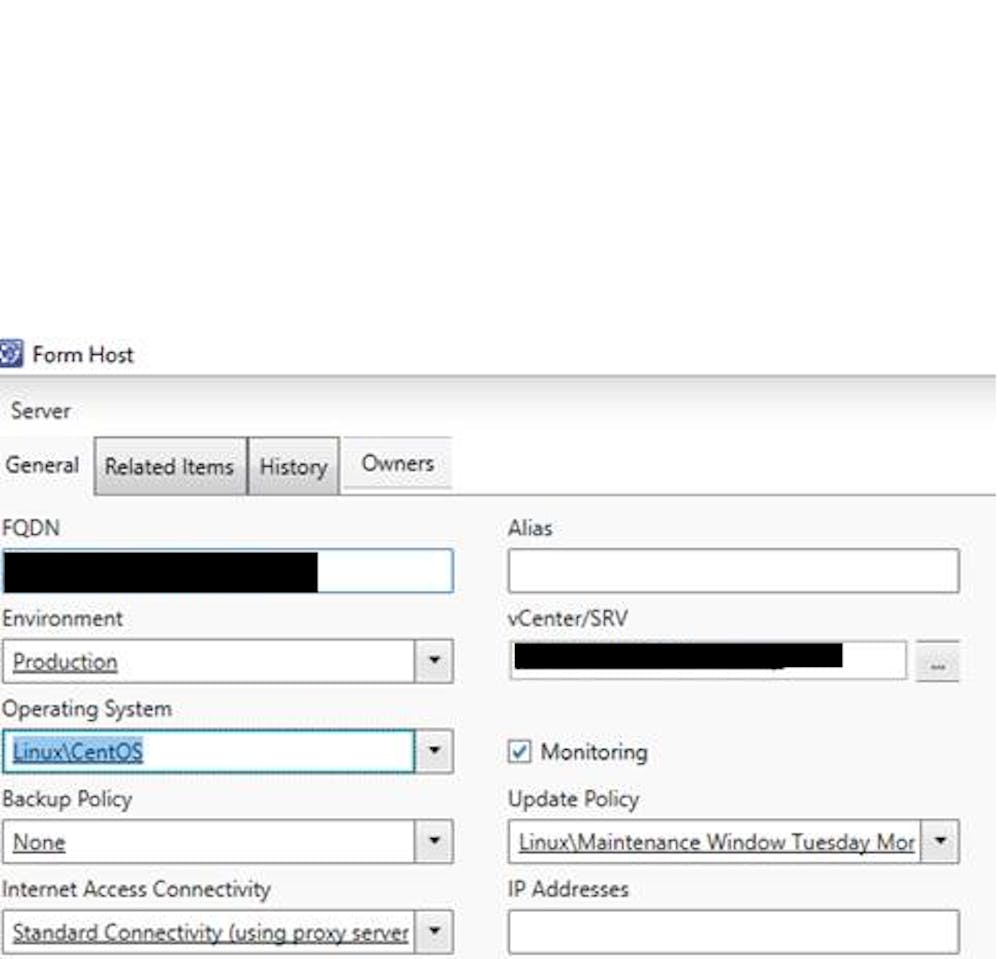The width and height of the screenshot is (1000, 959).
Task: Expand the Operating System dropdown
Action: (x=435, y=752)
